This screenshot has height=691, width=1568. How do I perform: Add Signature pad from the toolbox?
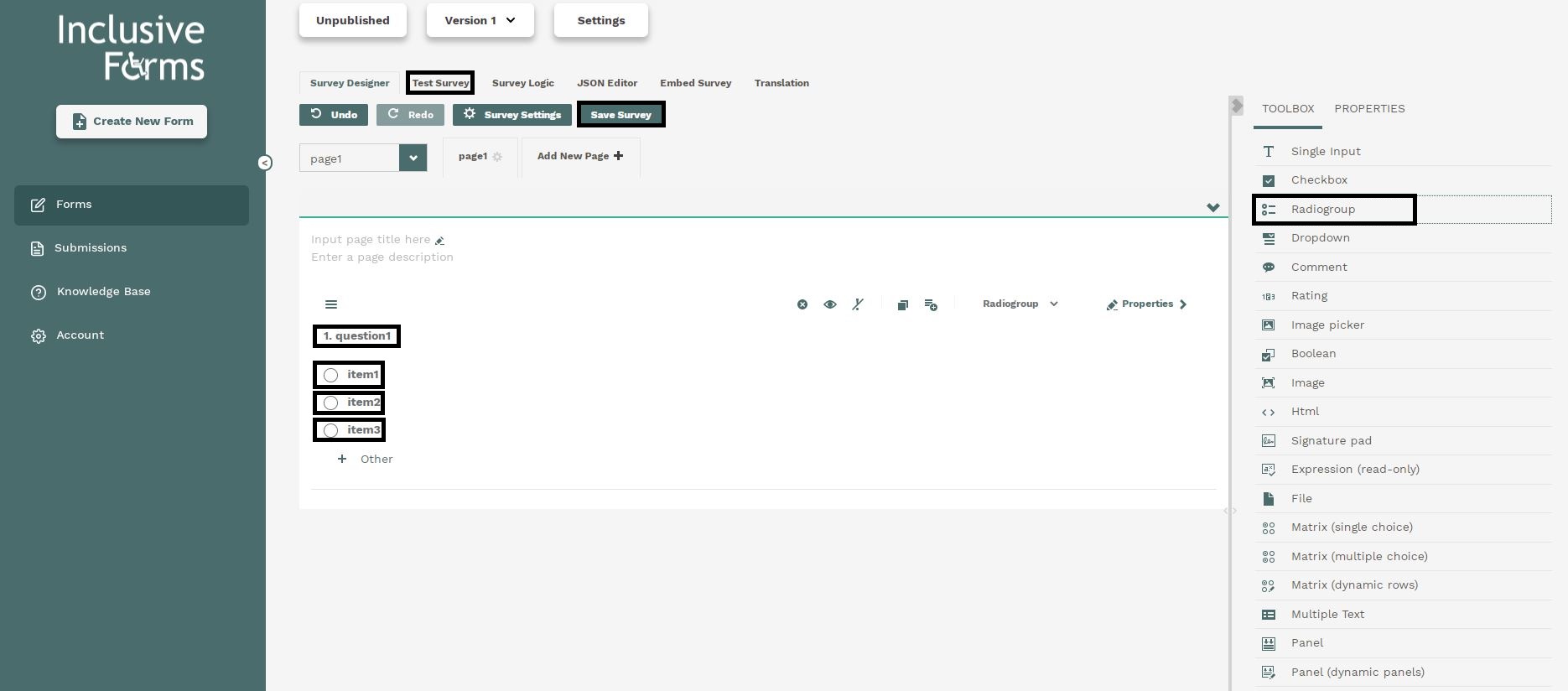1331,440
